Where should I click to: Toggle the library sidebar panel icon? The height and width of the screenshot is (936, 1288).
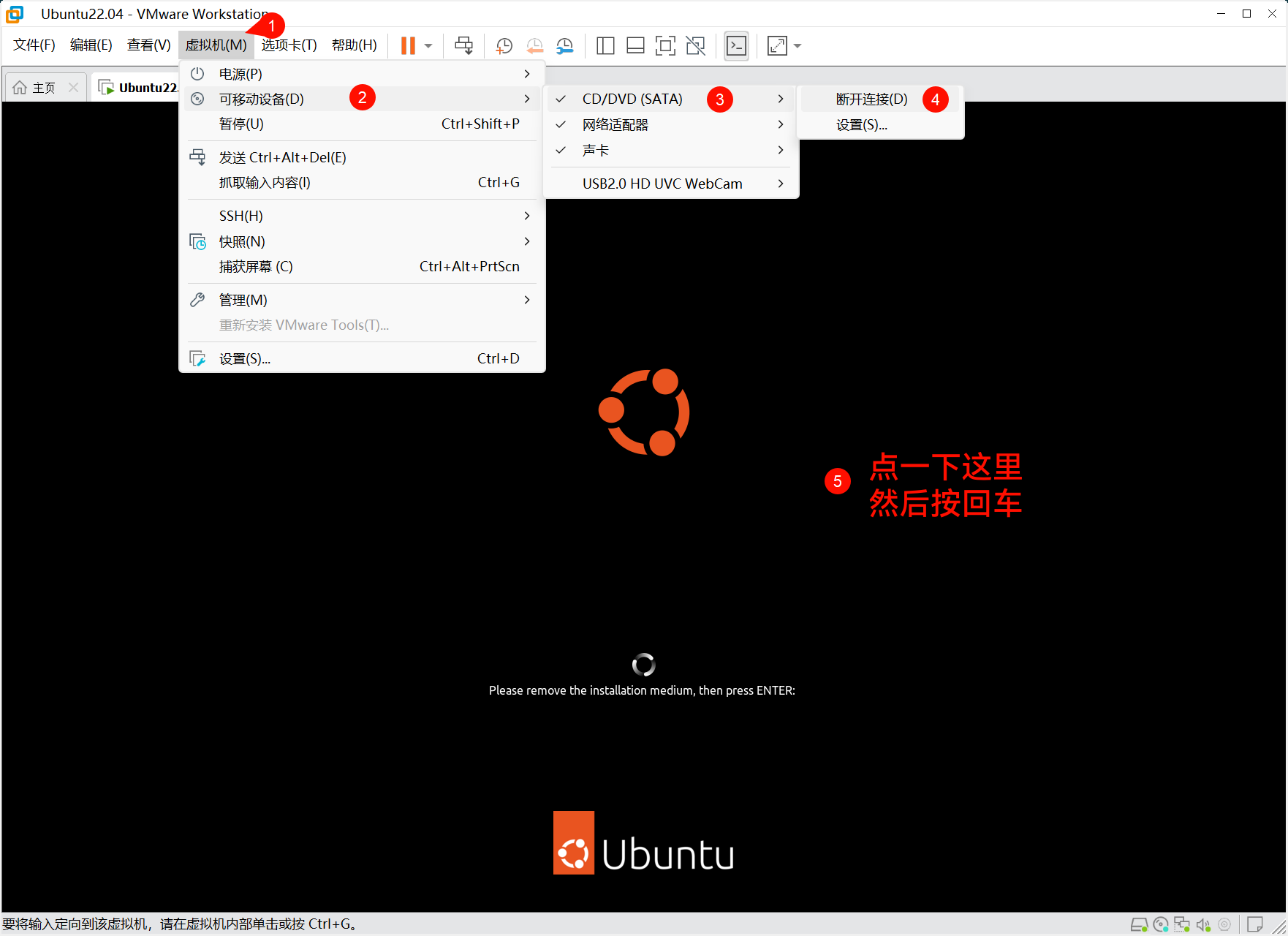605,45
